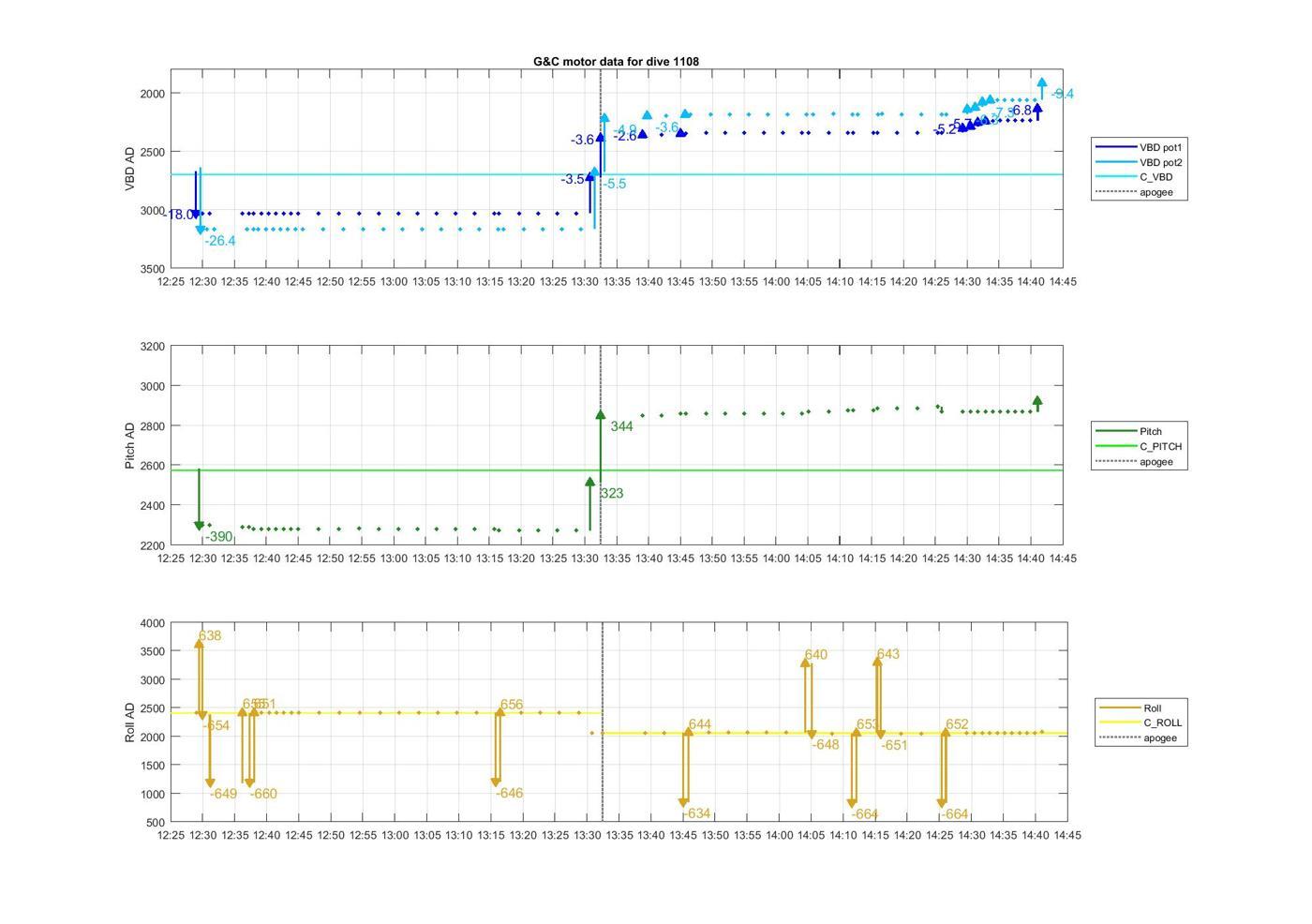Click the "638" roll data label
The width and height of the screenshot is (1312, 924).
click(210, 635)
